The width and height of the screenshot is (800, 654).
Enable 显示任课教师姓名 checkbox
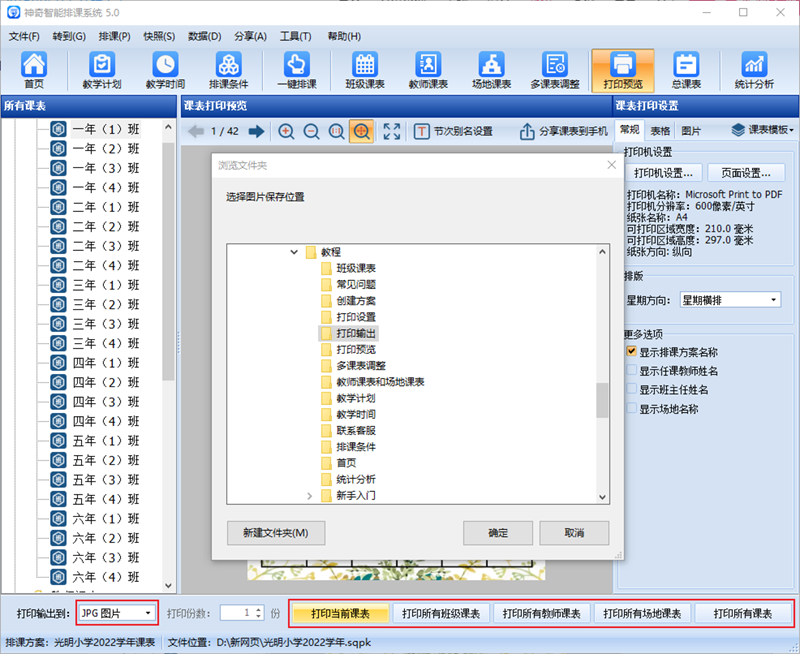click(x=631, y=371)
